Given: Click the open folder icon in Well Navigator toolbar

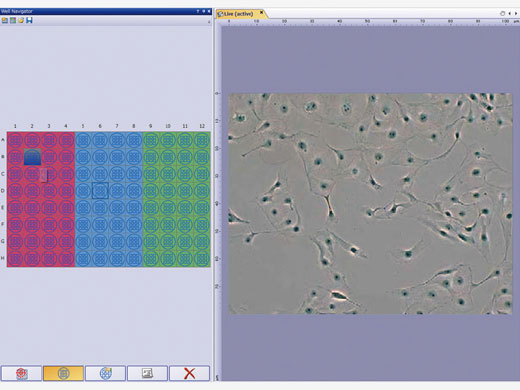Looking at the screenshot, I should 21,21.
